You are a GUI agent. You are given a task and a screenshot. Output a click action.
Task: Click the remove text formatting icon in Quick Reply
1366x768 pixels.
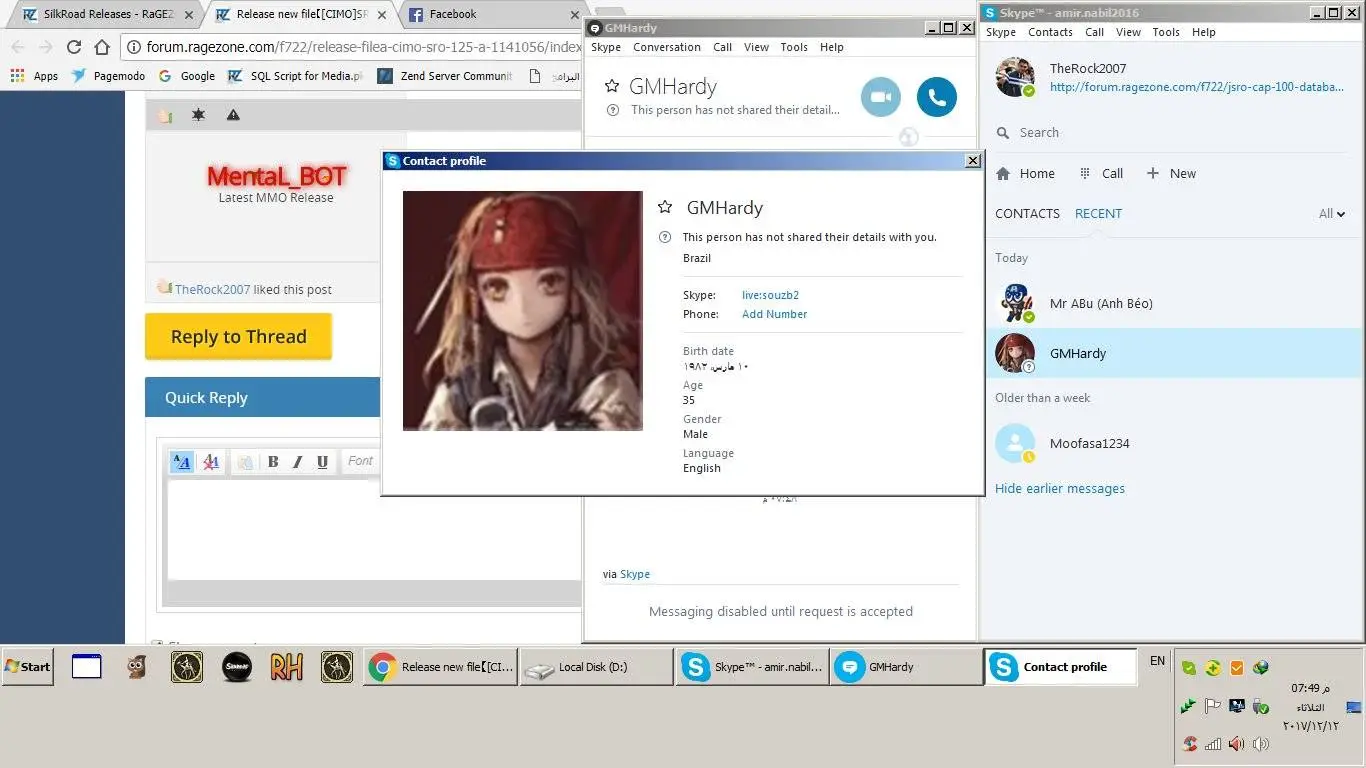click(210, 461)
